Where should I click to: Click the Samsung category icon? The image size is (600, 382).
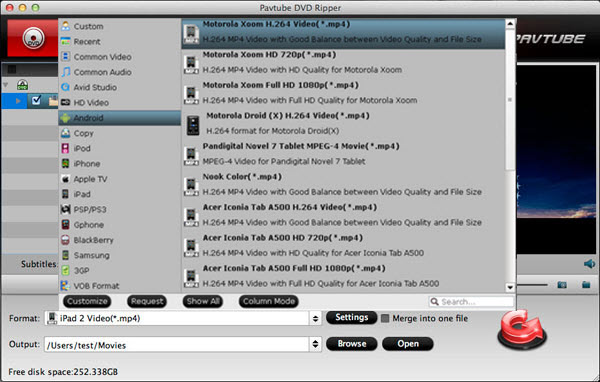(66, 255)
